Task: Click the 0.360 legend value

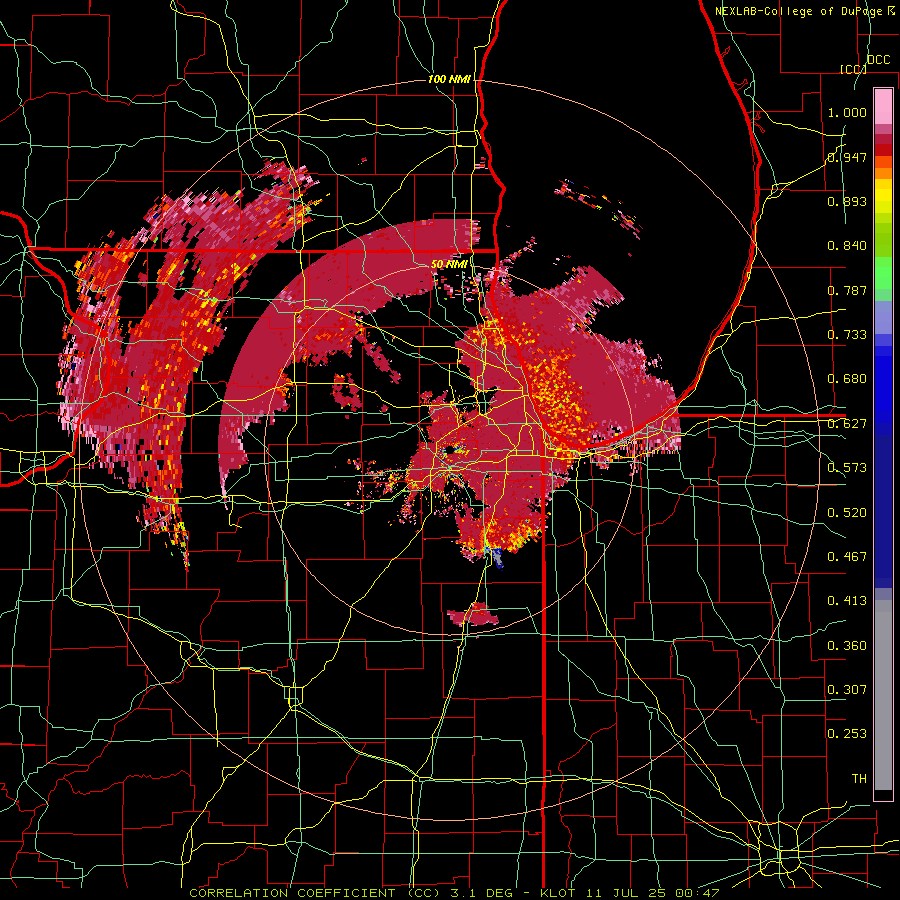Action: tap(847, 646)
